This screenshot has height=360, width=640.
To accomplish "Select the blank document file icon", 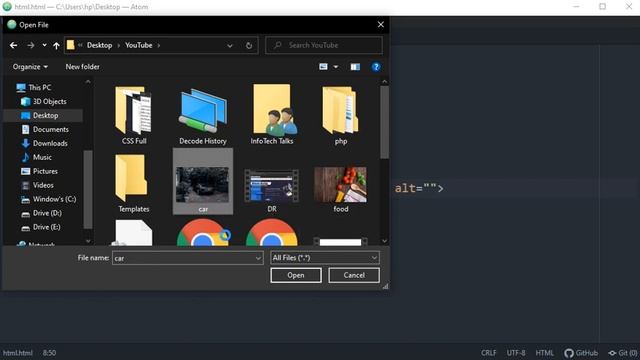I will (x=133, y=233).
